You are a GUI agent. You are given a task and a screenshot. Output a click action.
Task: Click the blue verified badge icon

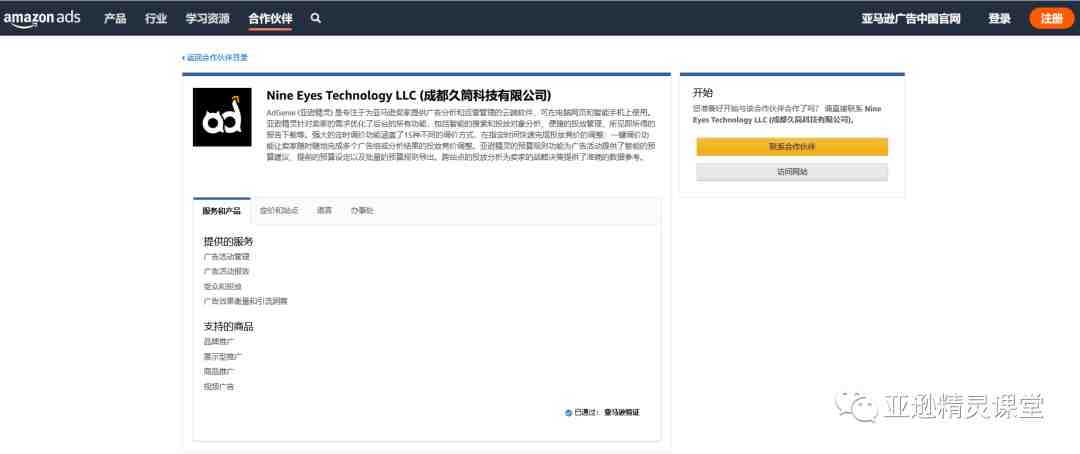(x=568, y=413)
